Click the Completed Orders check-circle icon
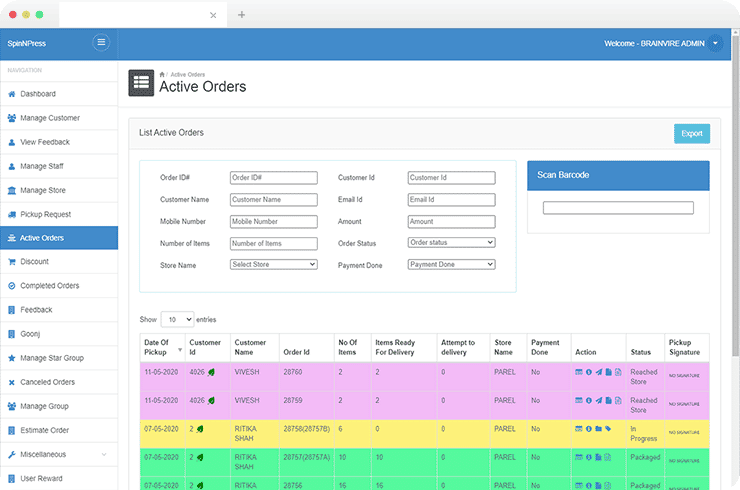The height and width of the screenshot is (490, 740). coord(12,286)
